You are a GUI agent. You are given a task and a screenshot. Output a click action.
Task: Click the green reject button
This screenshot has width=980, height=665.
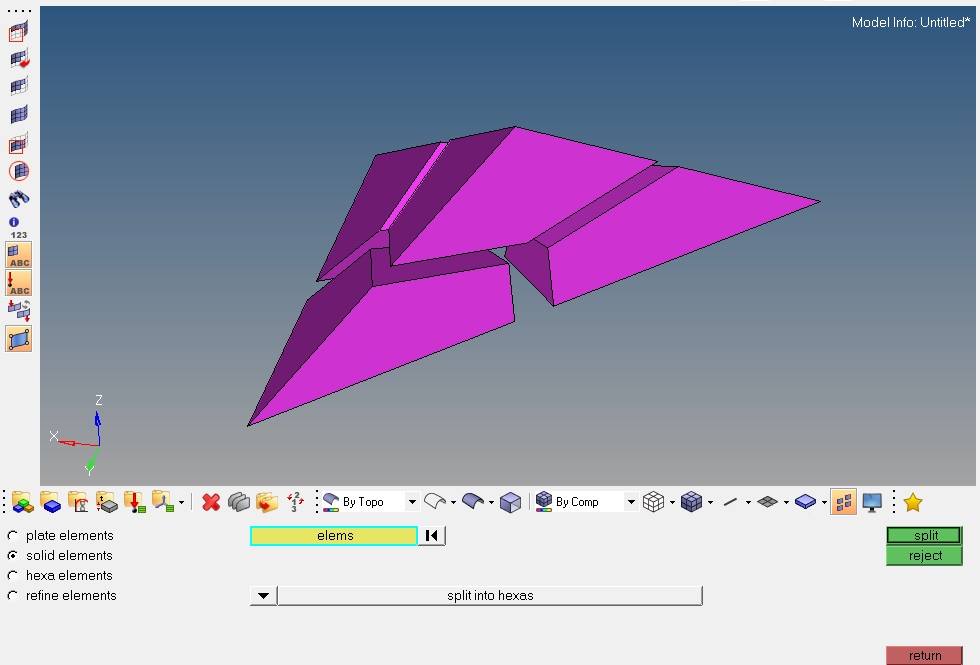(x=924, y=556)
